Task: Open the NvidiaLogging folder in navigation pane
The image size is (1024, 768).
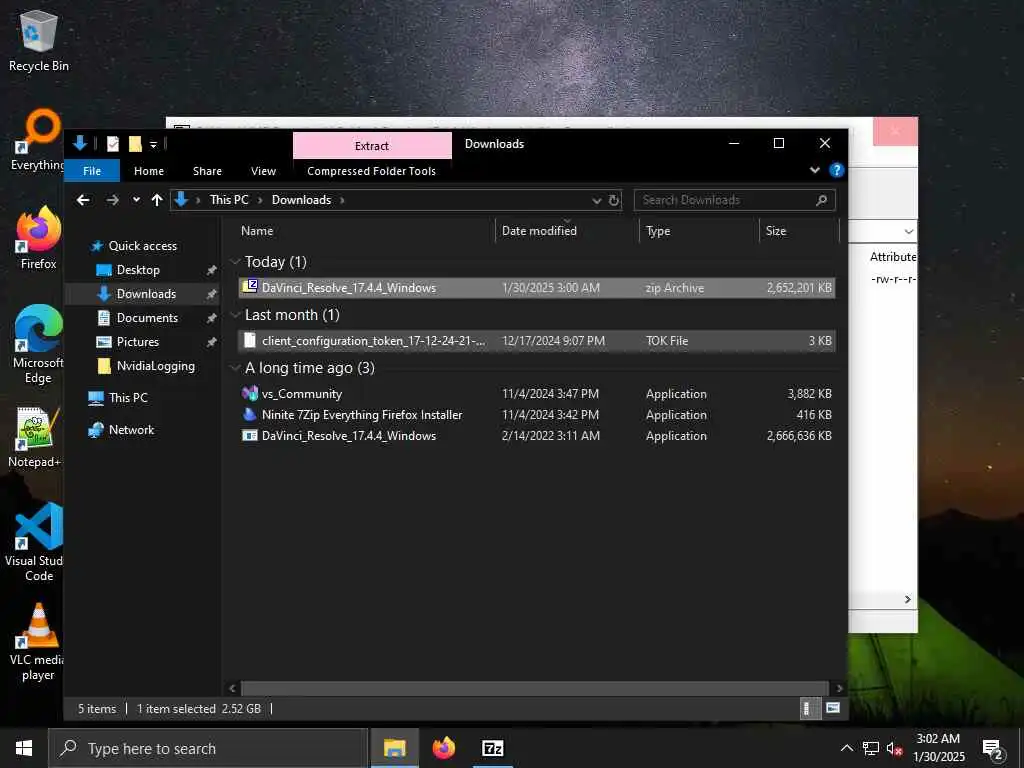Action: [155, 366]
